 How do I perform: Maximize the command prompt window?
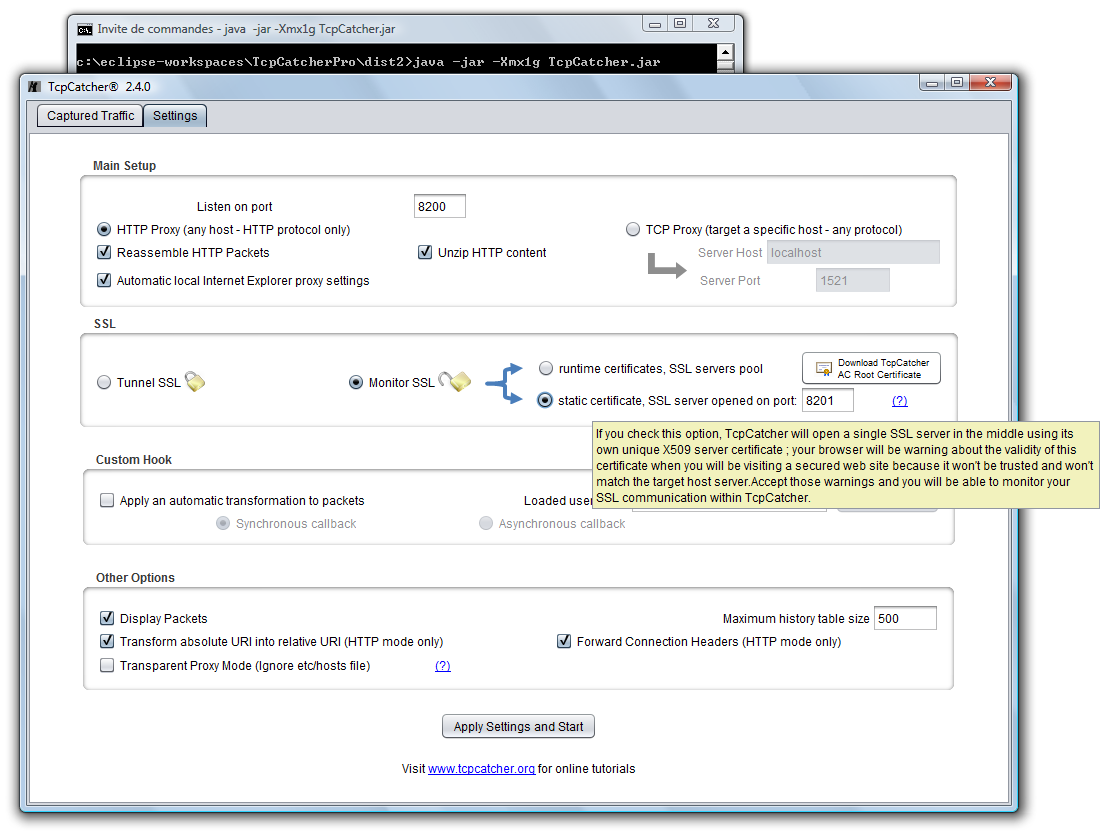[680, 24]
